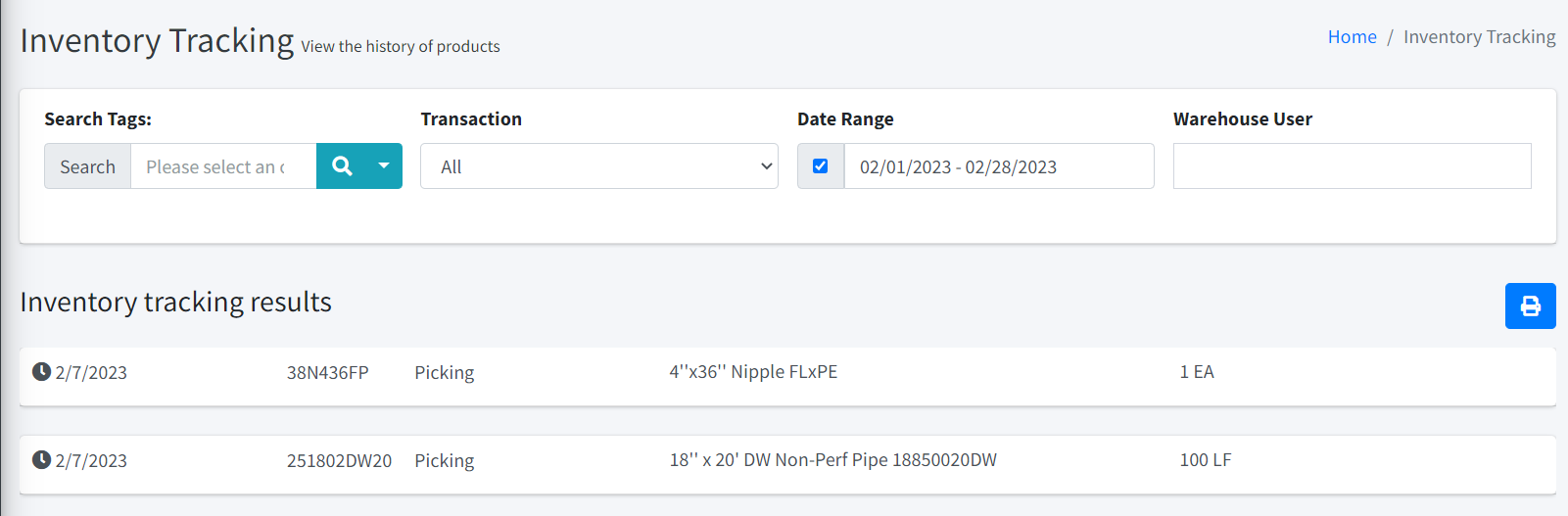The height and width of the screenshot is (516, 1568).
Task: Open the 4''x36'' Nipple FLxPE entry
Action: click(x=753, y=372)
